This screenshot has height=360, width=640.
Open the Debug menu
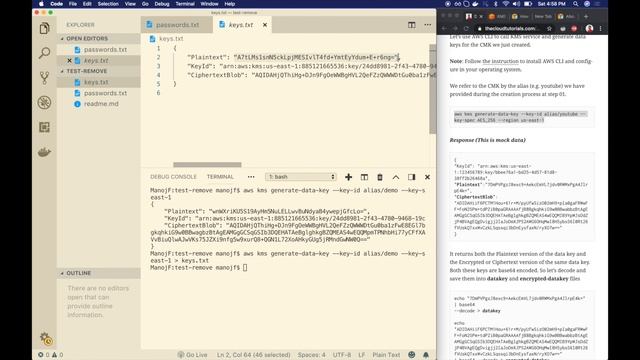pos(162,4)
